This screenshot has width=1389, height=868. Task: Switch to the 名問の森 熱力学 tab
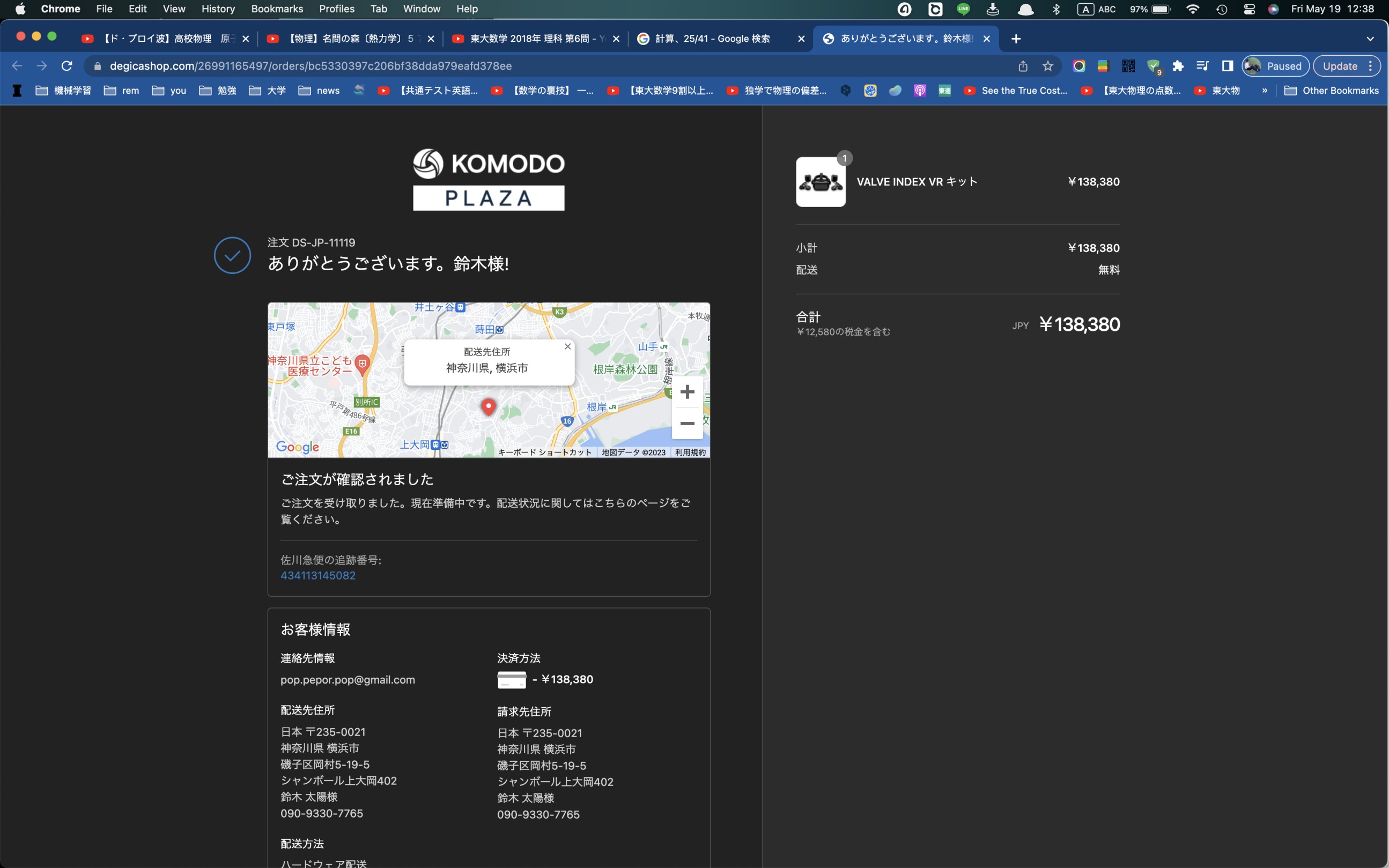(350, 39)
